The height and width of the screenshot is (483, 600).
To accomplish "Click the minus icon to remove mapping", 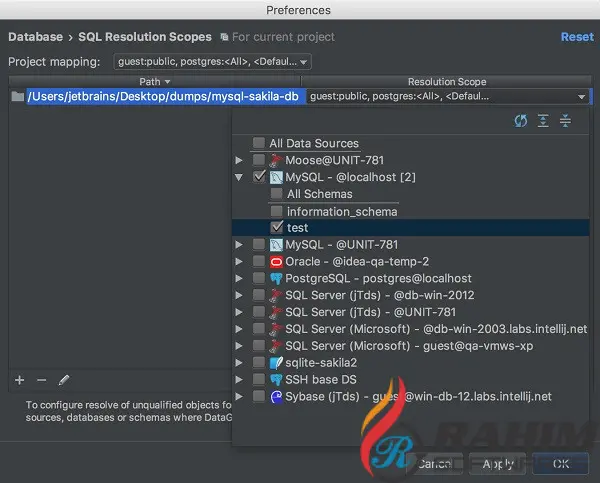I will [x=42, y=380].
